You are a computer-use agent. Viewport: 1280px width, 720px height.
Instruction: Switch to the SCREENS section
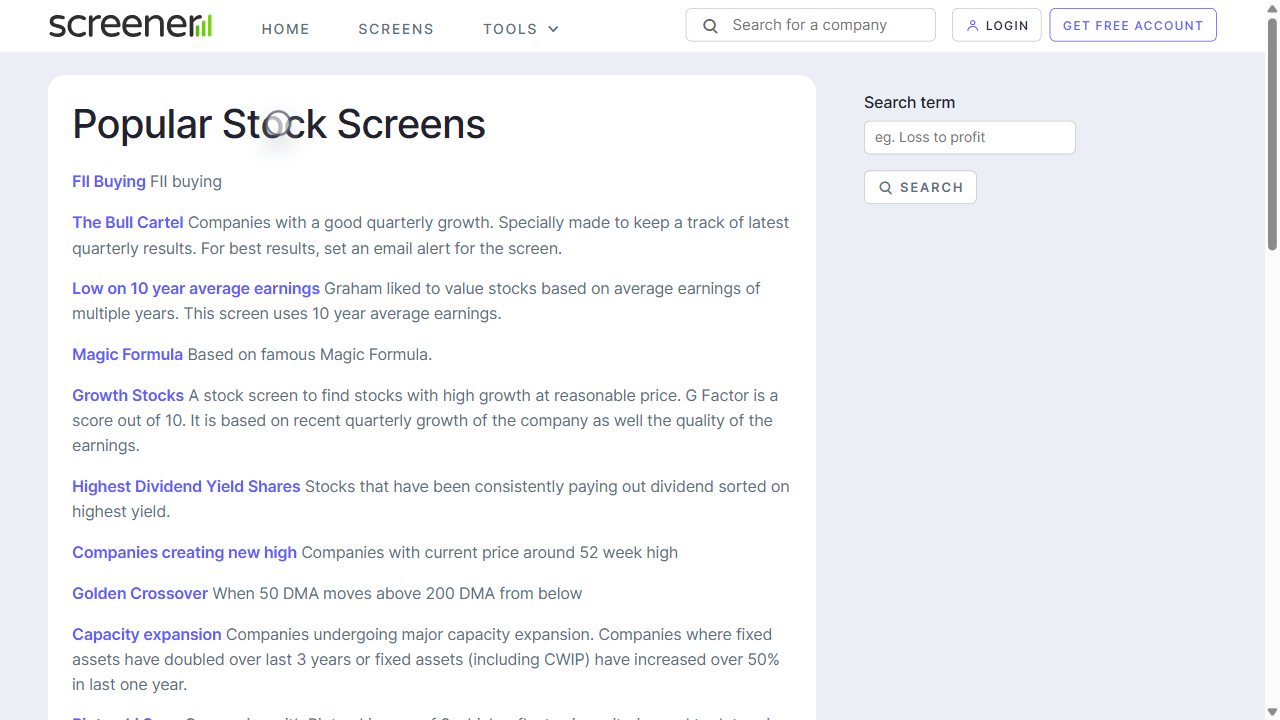(396, 29)
